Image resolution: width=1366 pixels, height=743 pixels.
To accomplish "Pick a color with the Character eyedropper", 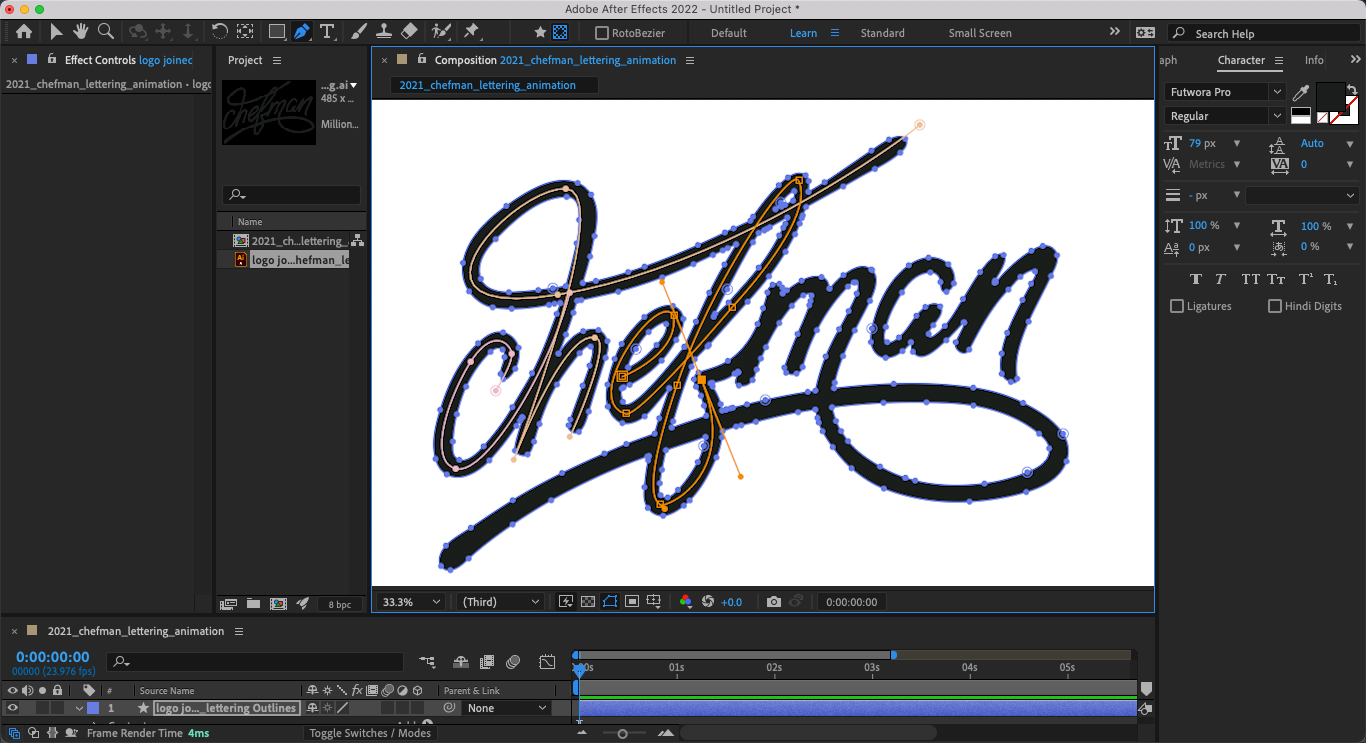I will pos(1300,93).
